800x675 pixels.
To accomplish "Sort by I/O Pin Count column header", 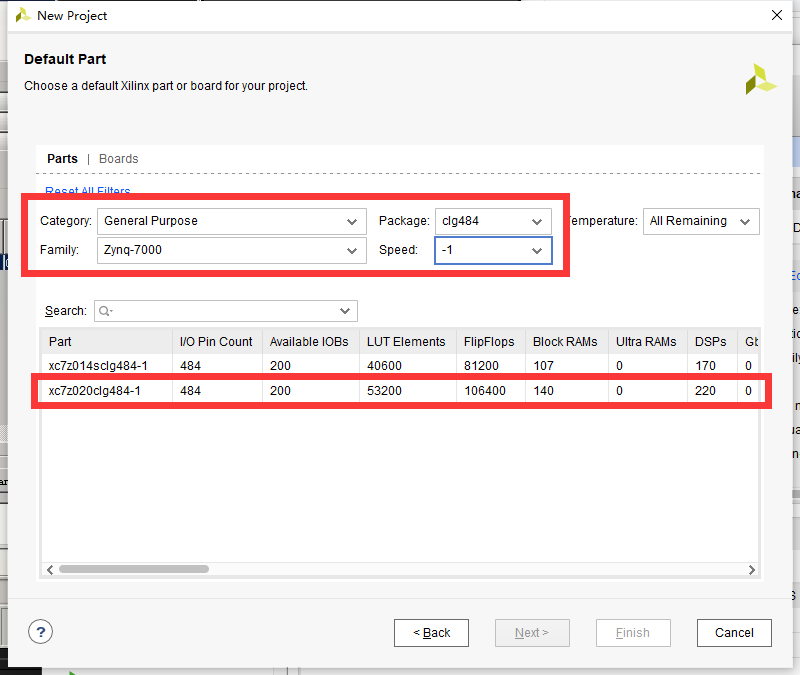I will tap(217, 341).
